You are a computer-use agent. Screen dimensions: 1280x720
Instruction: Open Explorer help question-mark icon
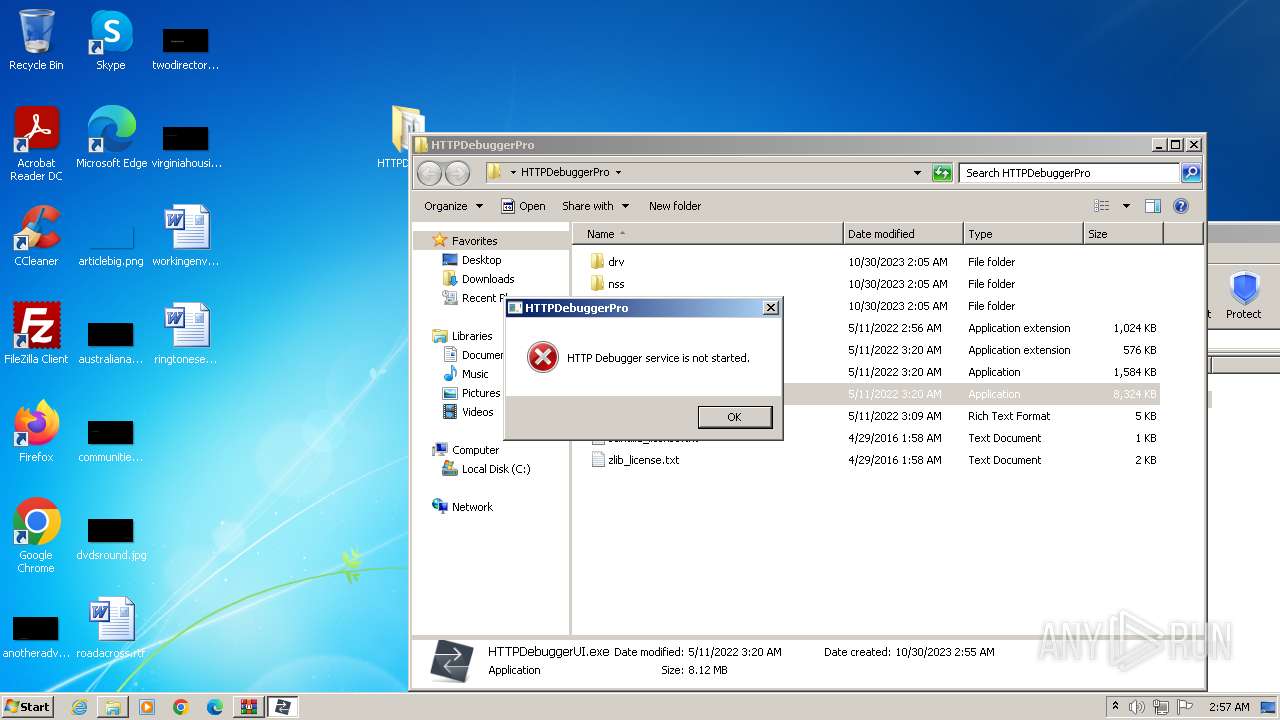pos(1181,206)
